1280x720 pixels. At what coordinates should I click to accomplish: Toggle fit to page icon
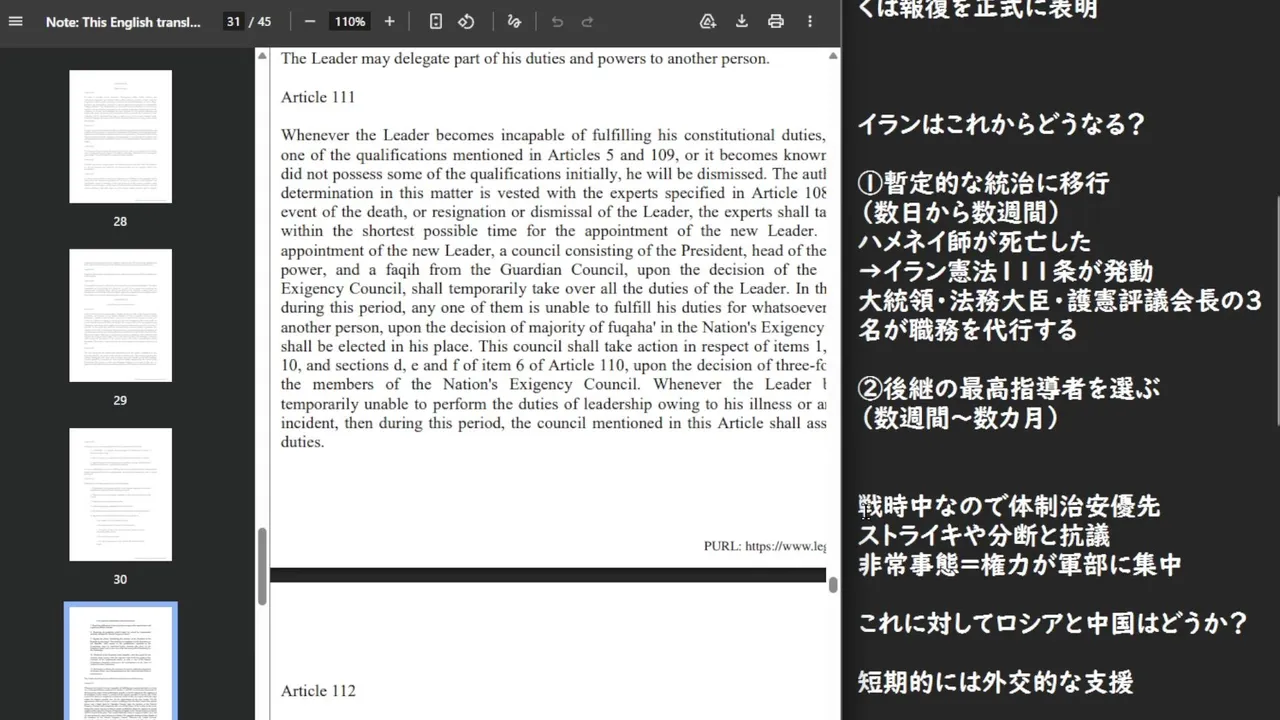[436, 21]
